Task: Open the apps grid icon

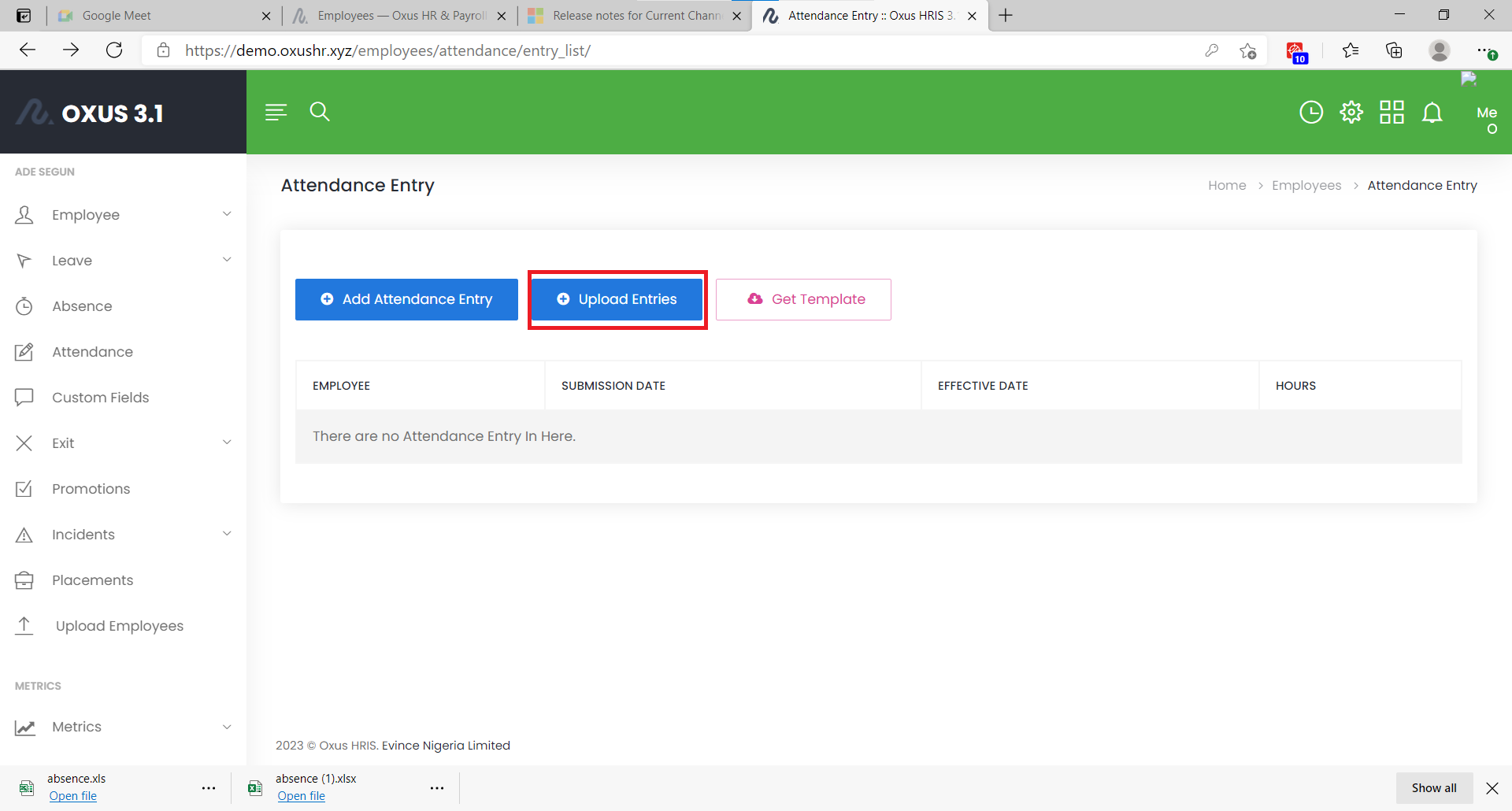Action: 1392,113
